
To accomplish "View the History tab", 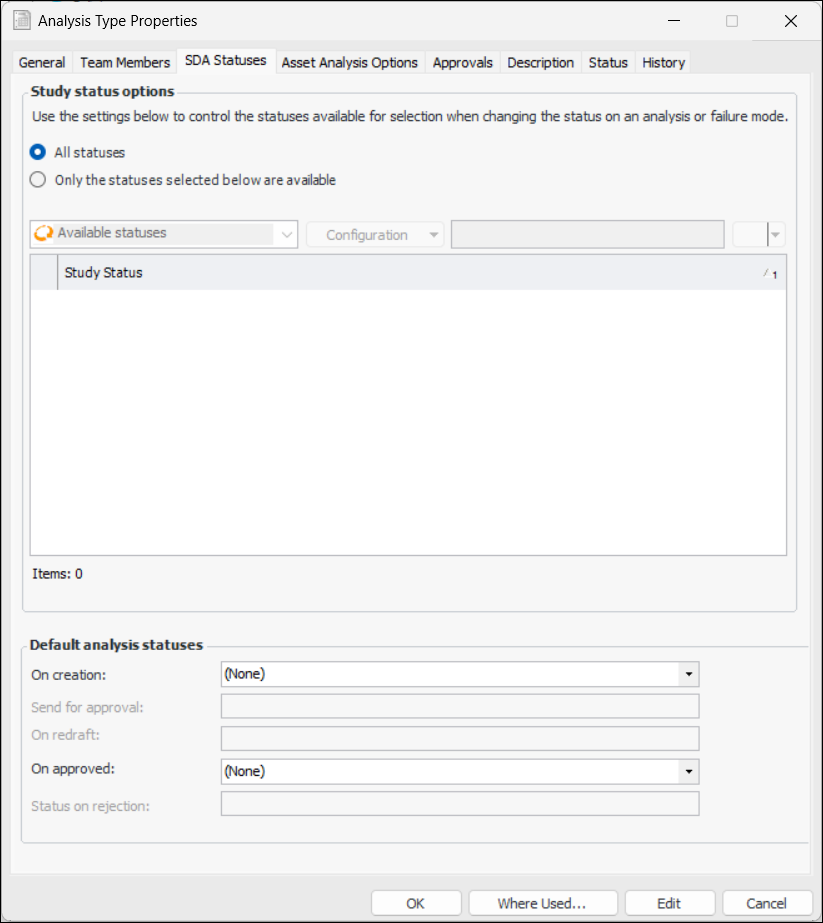I will coord(663,62).
